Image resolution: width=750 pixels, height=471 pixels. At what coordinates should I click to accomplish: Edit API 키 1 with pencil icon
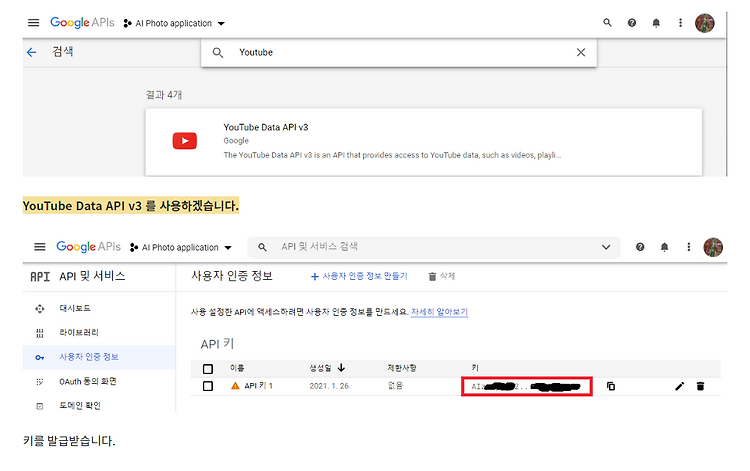point(679,386)
